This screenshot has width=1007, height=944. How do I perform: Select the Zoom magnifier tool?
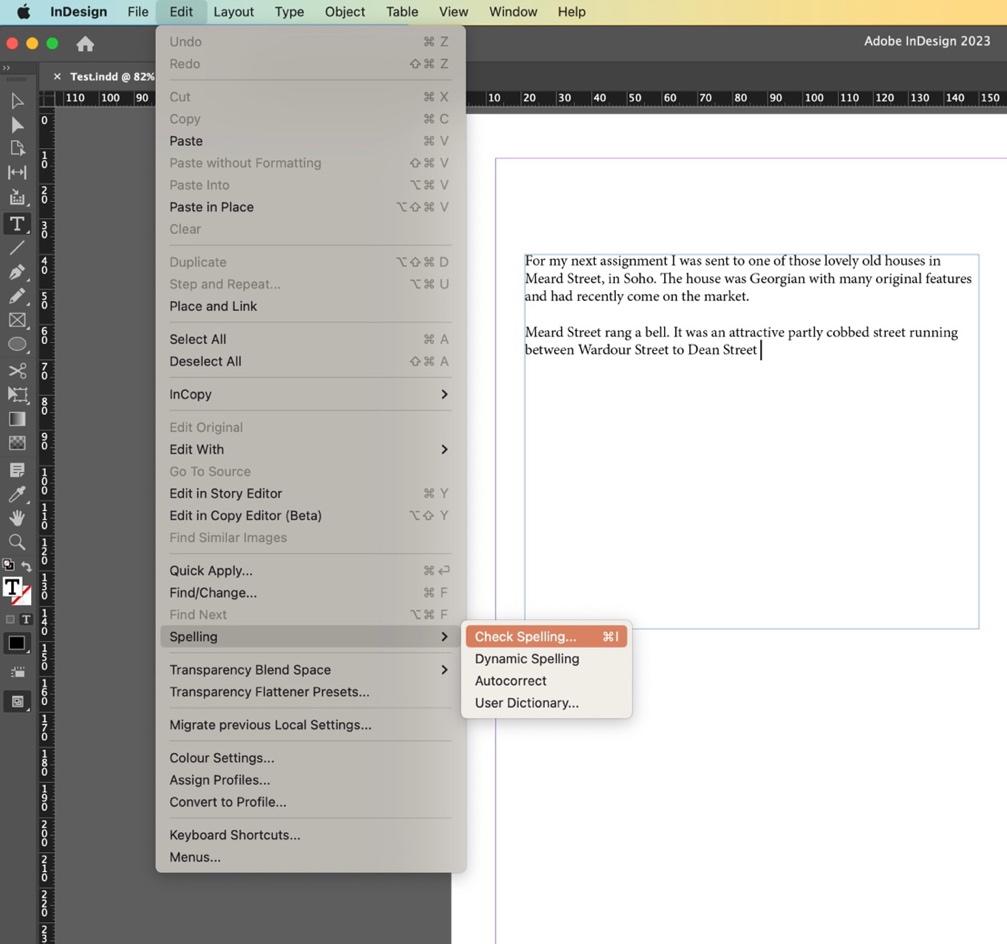point(17,542)
